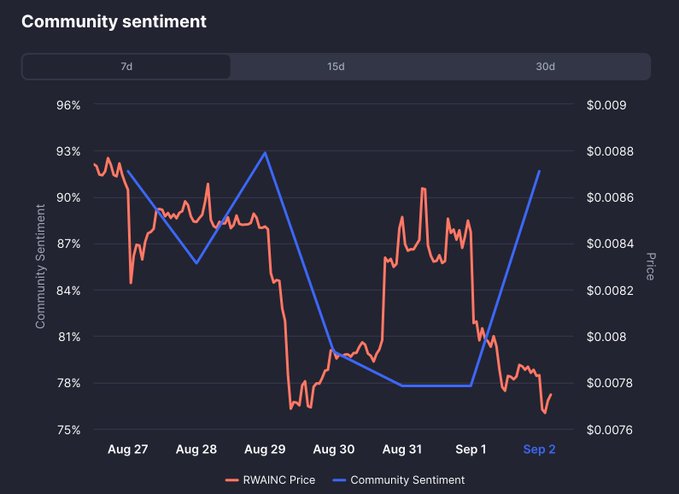Viewport: 679px width, 494px height.
Task: Click the Aug 28 date label
Action: coord(196,450)
